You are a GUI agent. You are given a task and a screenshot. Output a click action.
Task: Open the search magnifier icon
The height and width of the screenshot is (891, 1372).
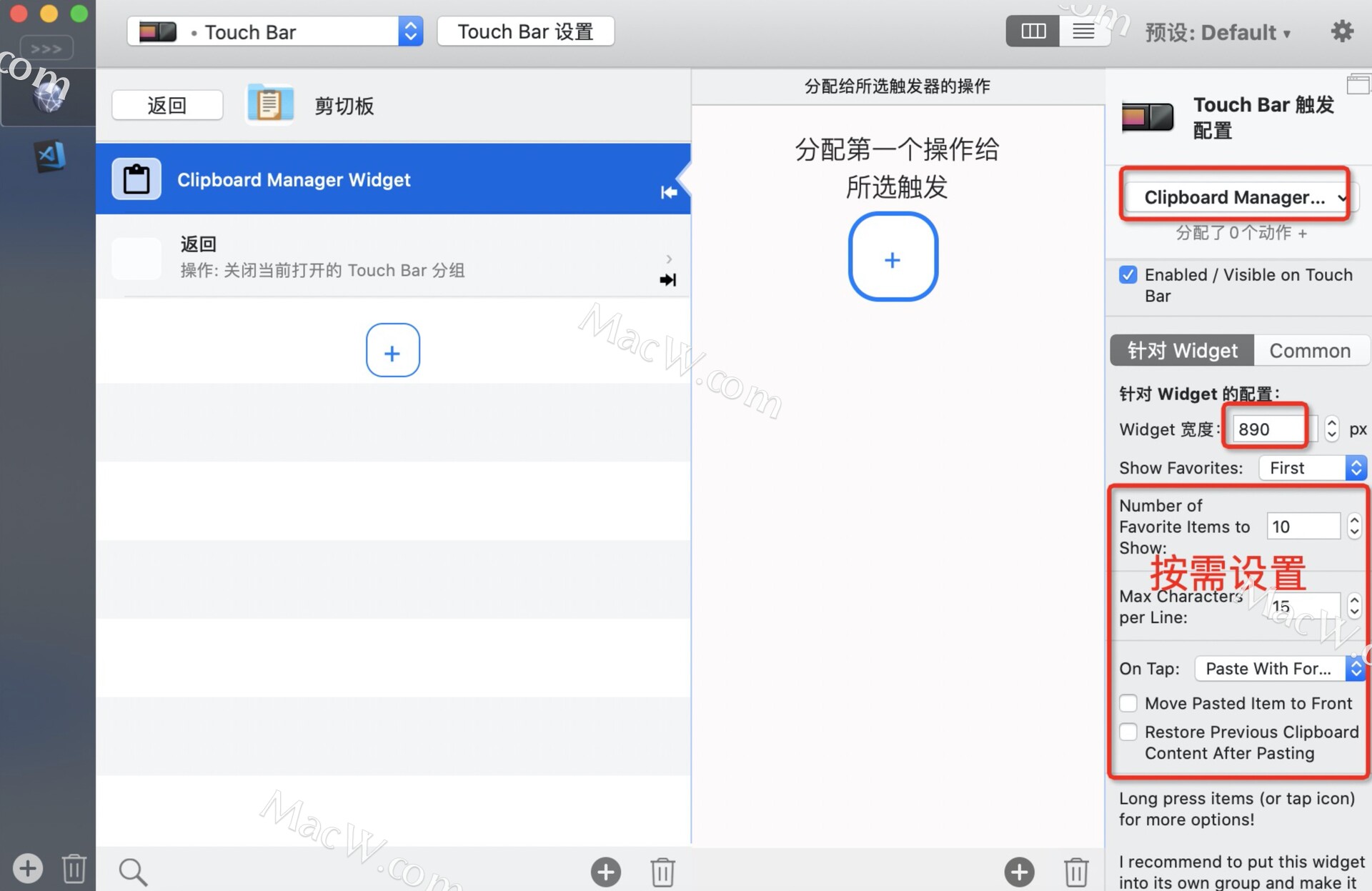[x=133, y=871]
